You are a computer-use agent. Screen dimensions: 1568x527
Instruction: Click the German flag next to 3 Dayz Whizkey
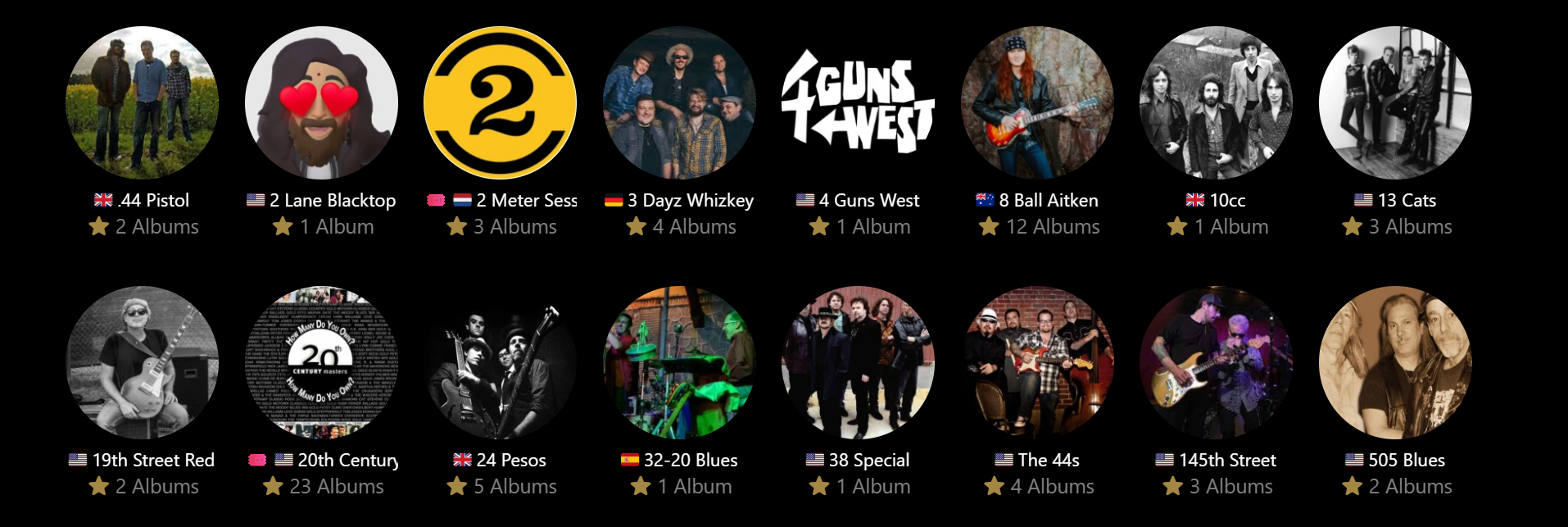click(x=614, y=200)
